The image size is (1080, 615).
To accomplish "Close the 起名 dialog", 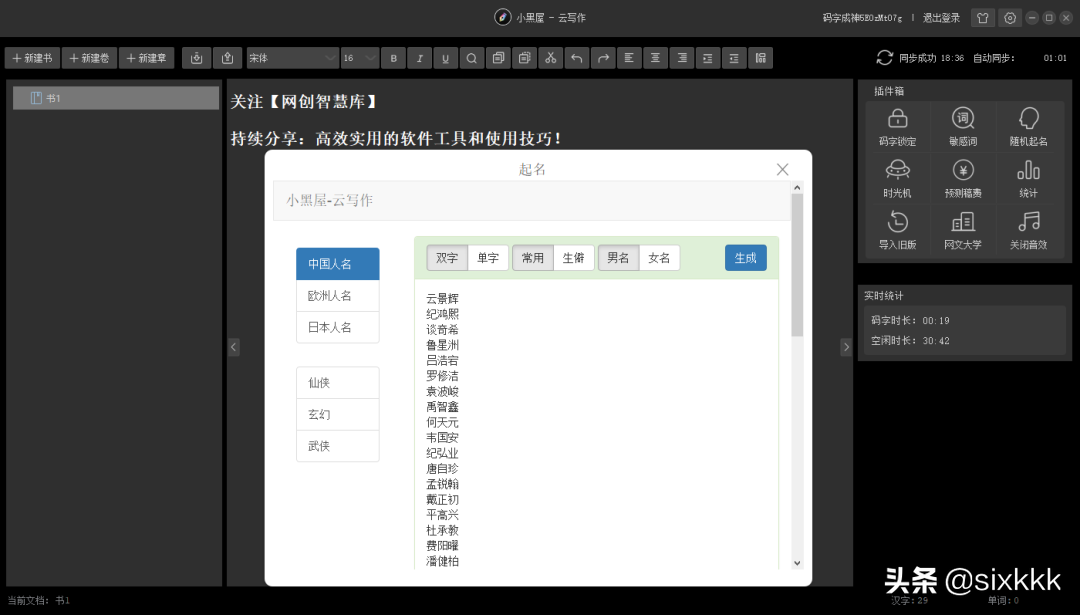I will coord(782,169).
